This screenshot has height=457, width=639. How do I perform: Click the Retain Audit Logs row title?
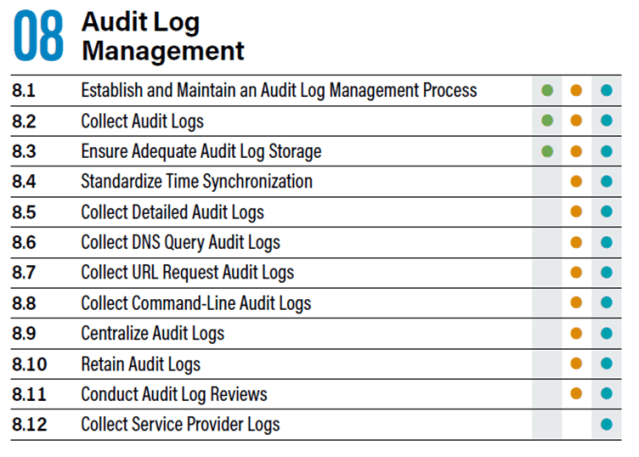point(140,364)
